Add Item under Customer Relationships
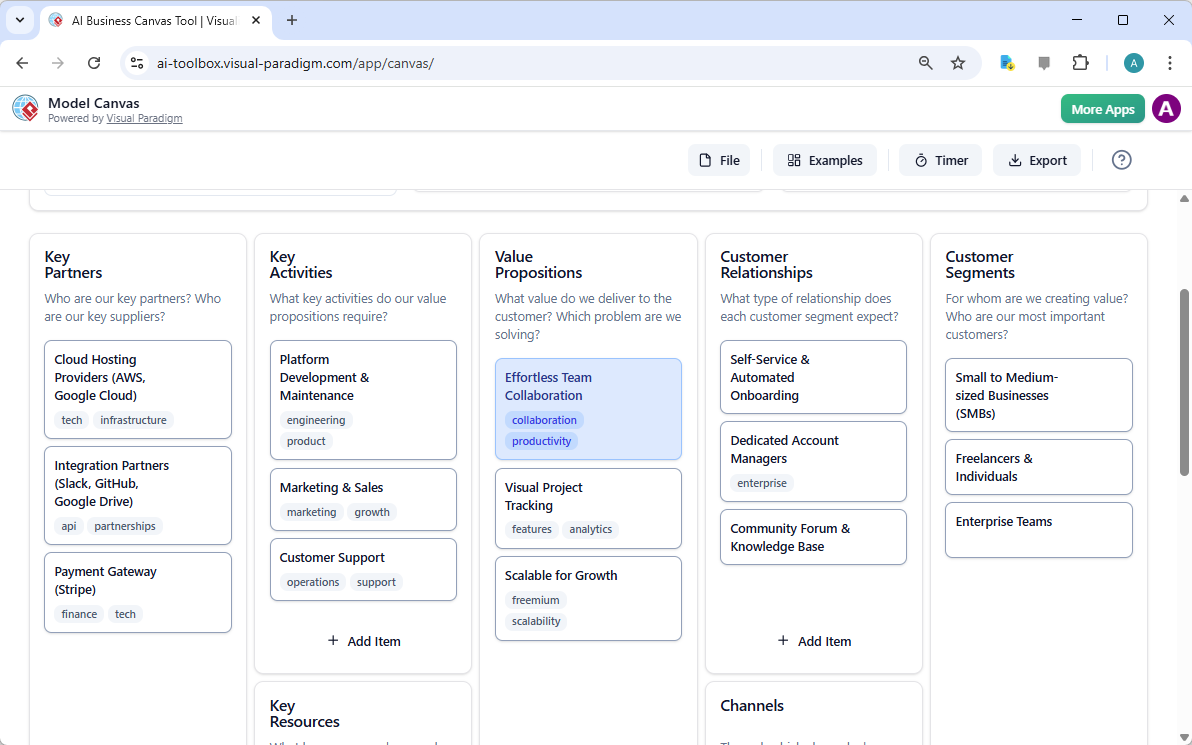 (x=814, y=641)
